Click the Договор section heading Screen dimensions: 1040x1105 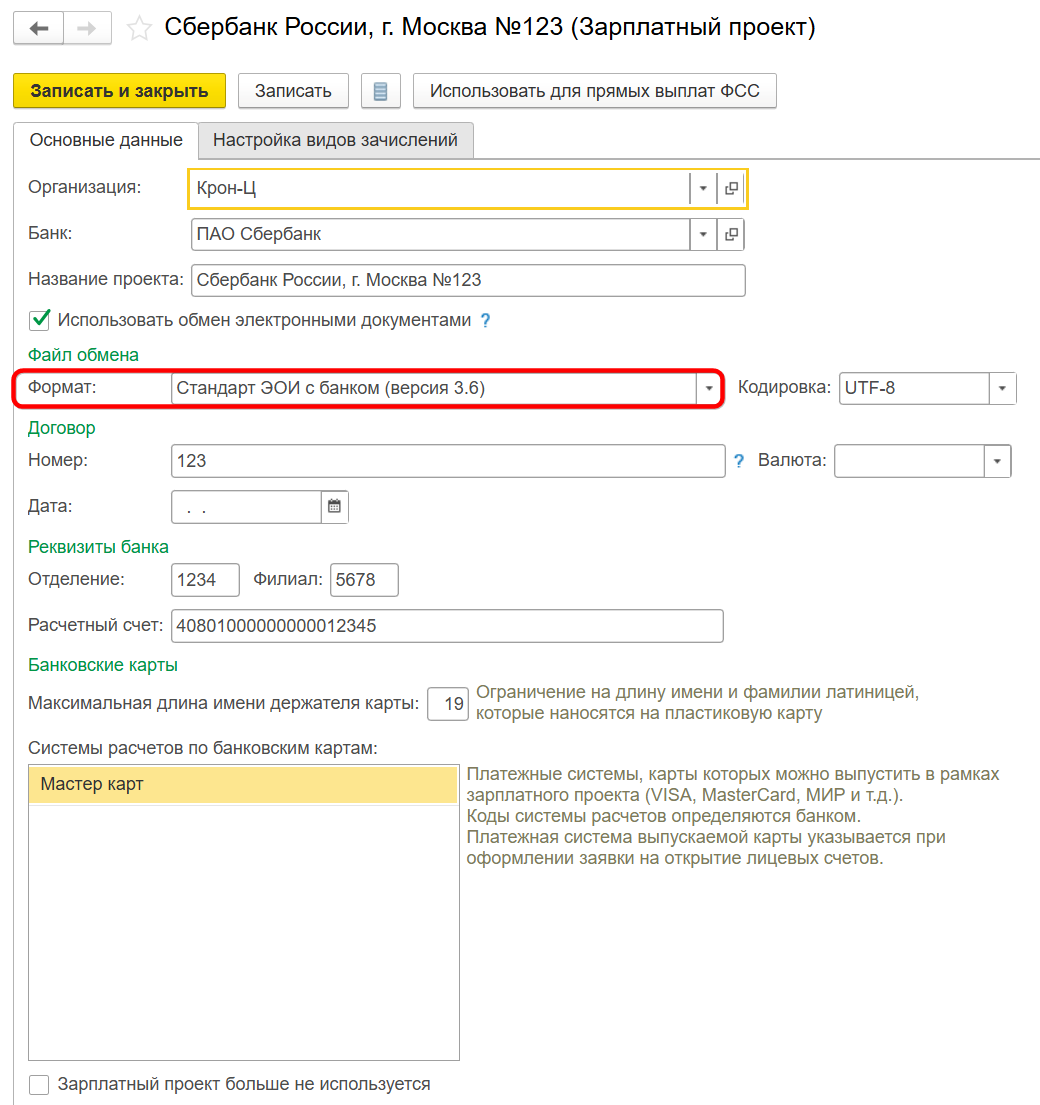click(x=61, y=428)
